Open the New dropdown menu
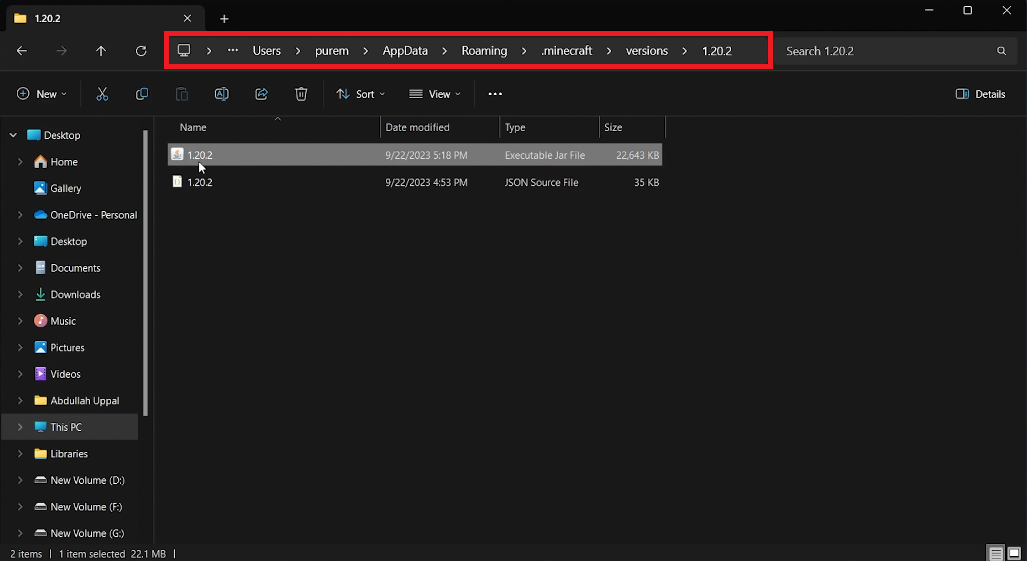1027x561 pixels. point(42,94)
